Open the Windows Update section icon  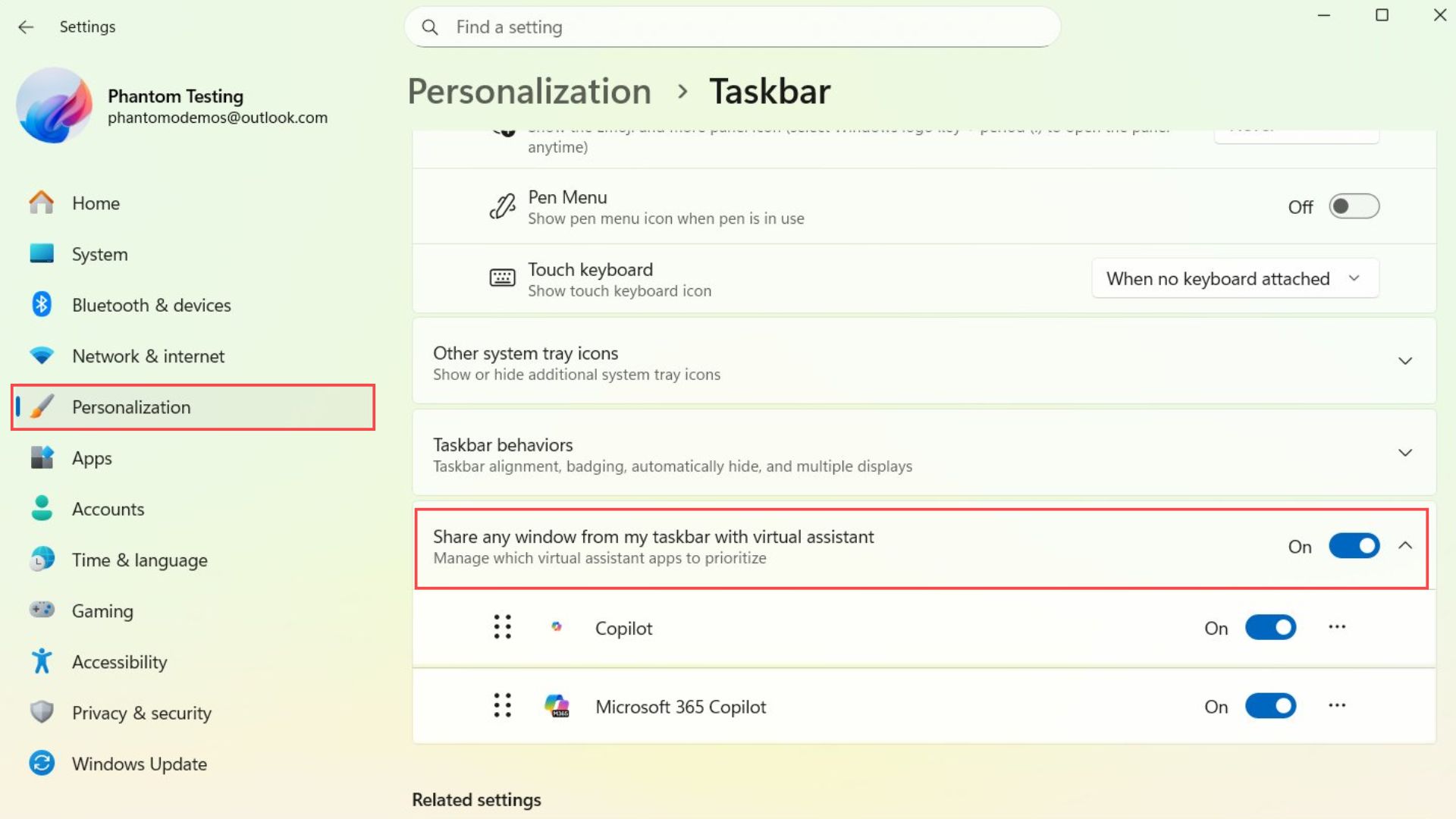click(42, 764)
